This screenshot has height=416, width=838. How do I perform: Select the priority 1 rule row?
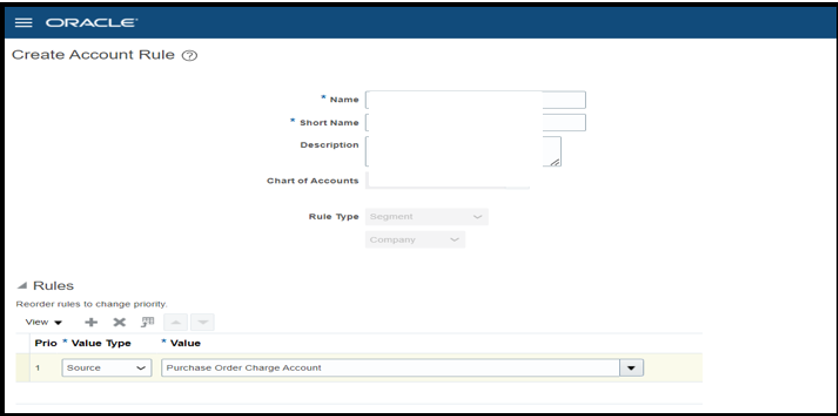pyautogui.click(x=359, y=368)
